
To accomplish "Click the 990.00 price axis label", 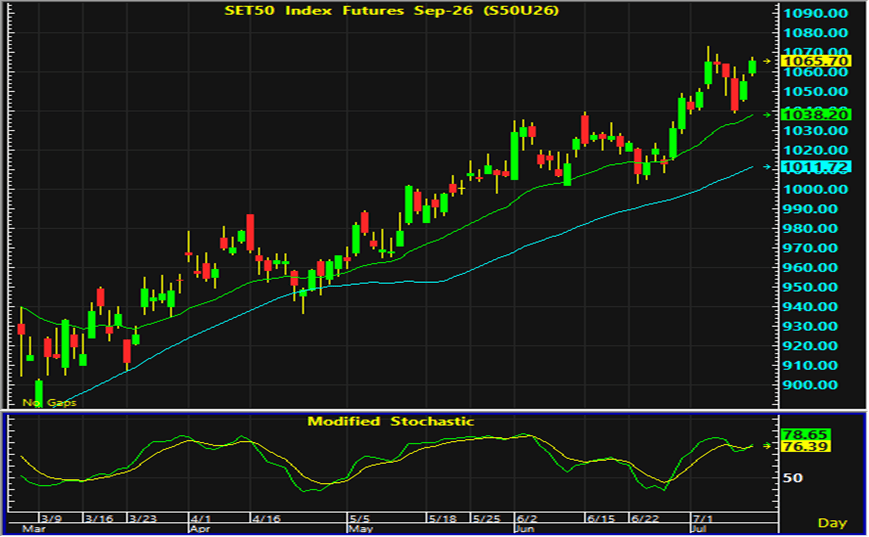I will [x=810, y=209].
